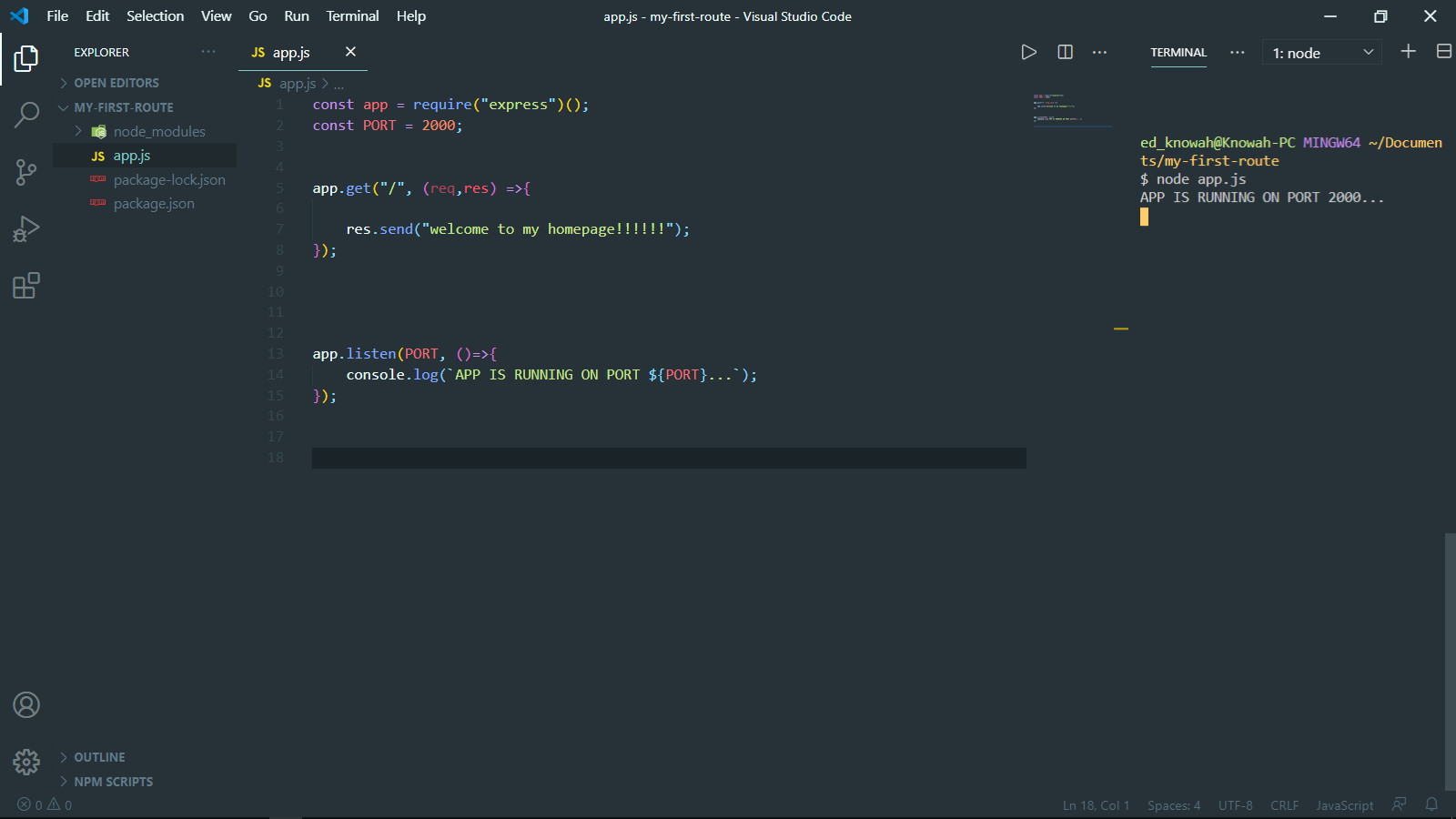Open package.json in the explorer
Viewport: 1456px width, 819px height.
coord(154,204)
